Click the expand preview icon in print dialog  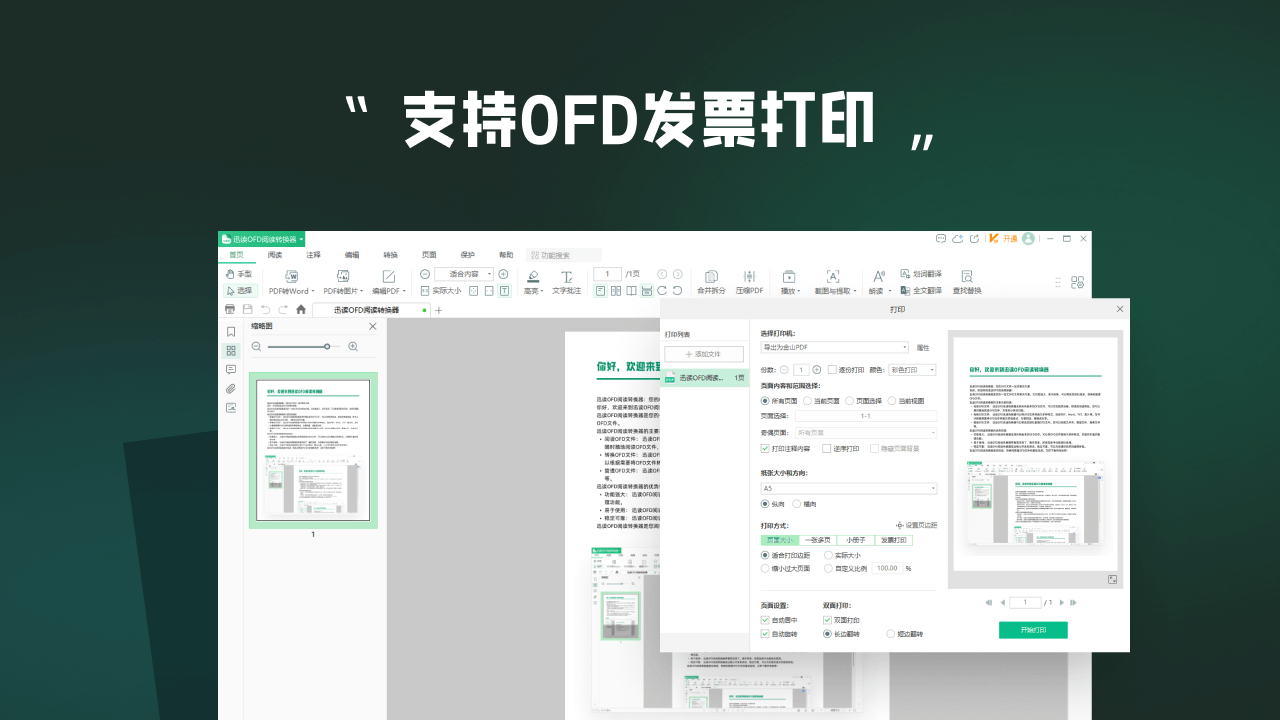pos(1112,579)
